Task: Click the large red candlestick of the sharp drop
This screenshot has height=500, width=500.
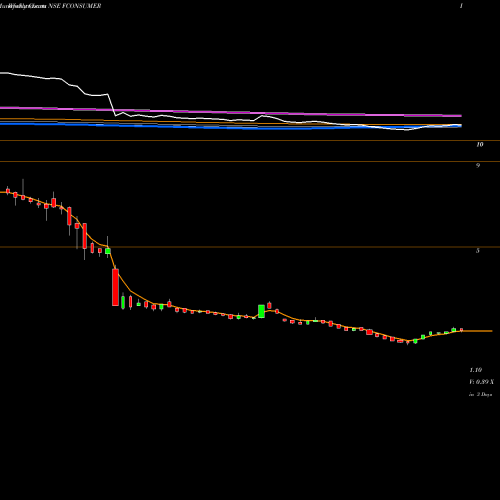Action: tap(115, 287)
